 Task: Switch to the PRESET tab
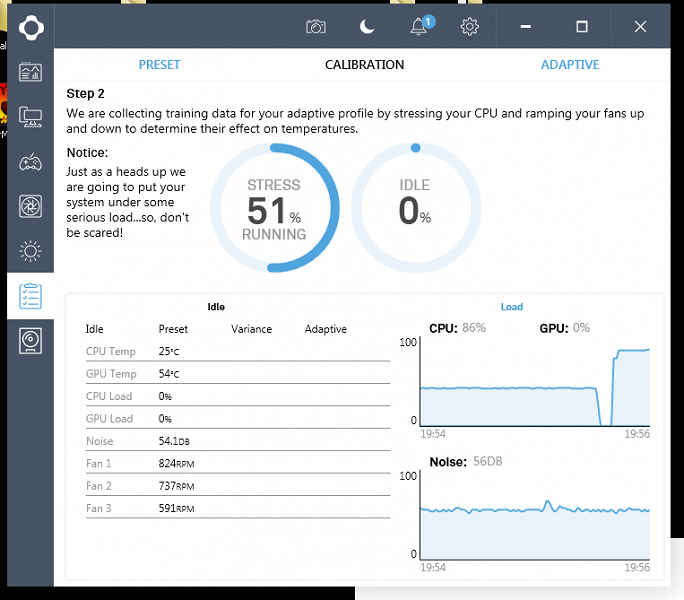[x=159, y=65]
